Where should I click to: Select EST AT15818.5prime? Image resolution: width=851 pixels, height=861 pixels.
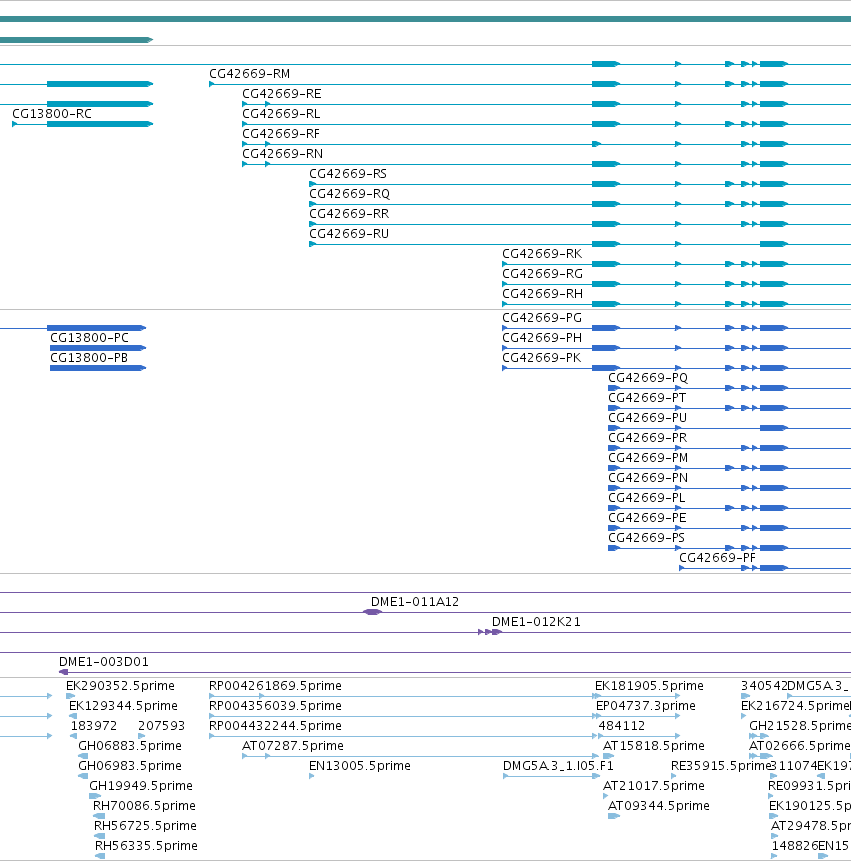point(653,746)
